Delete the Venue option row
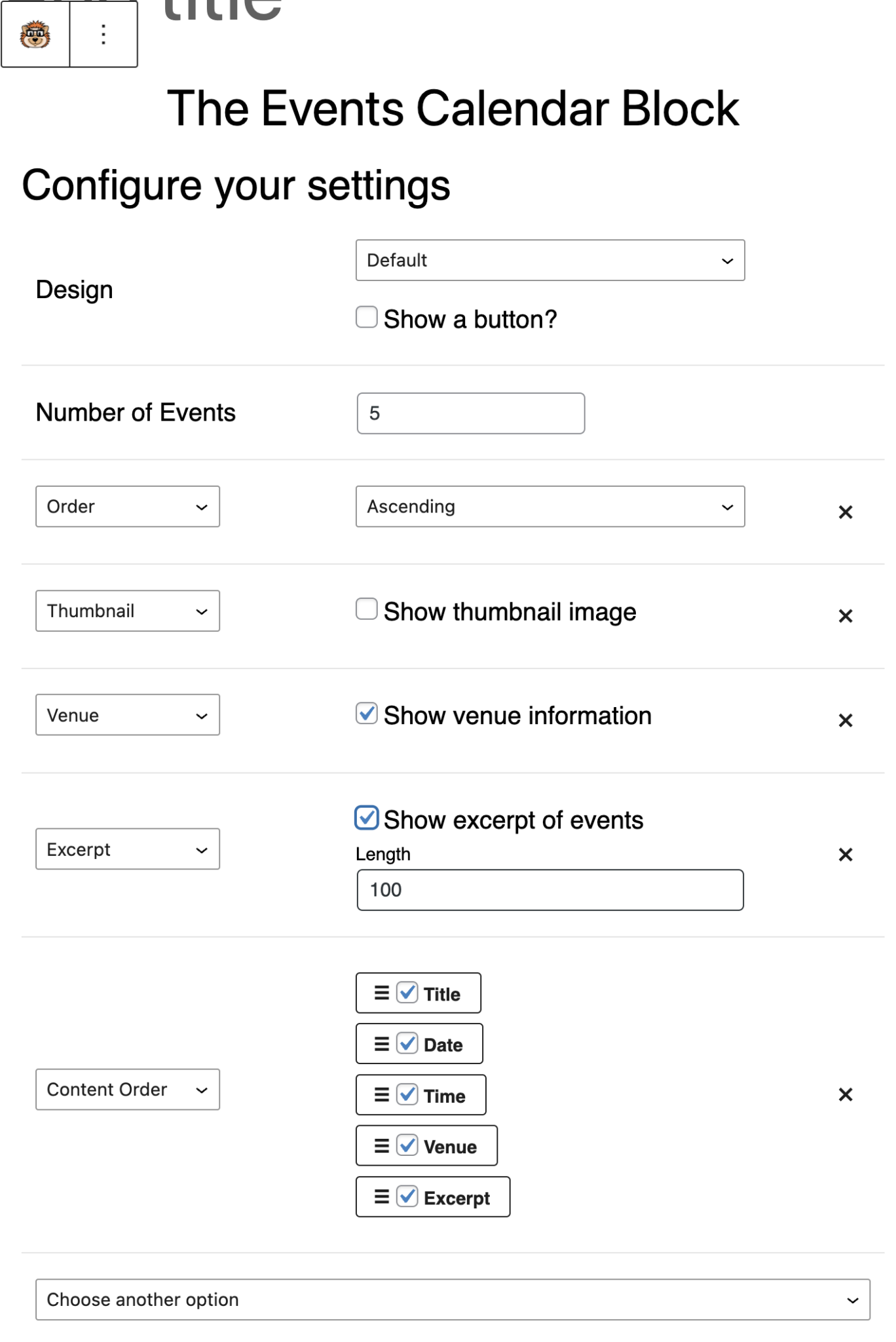The width and height of the screenshot is (896, 1342). (x=845, y=720)
